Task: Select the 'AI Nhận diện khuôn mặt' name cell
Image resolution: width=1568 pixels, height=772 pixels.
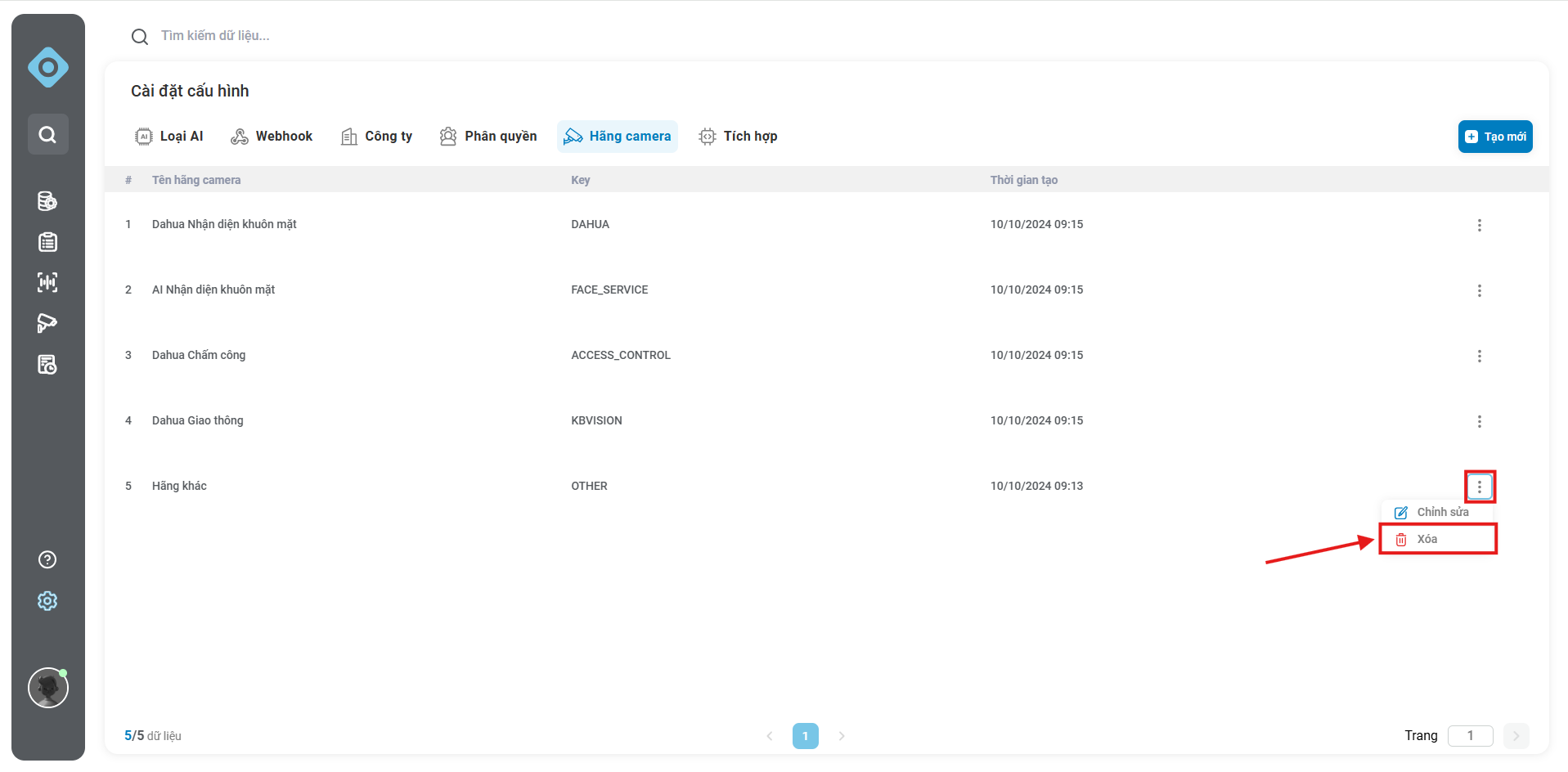Action: click(213, 289)
